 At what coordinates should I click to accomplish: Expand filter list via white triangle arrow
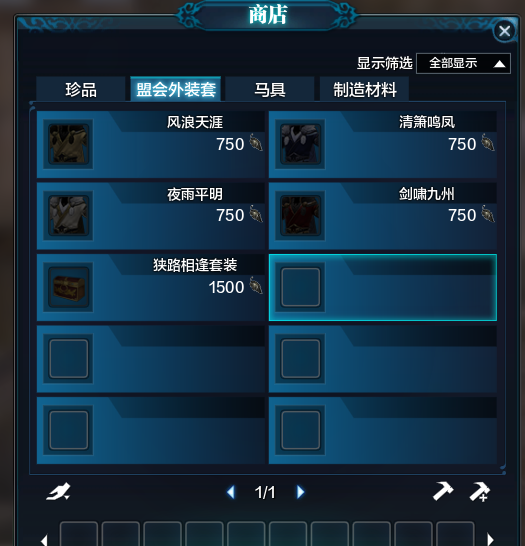500,64
